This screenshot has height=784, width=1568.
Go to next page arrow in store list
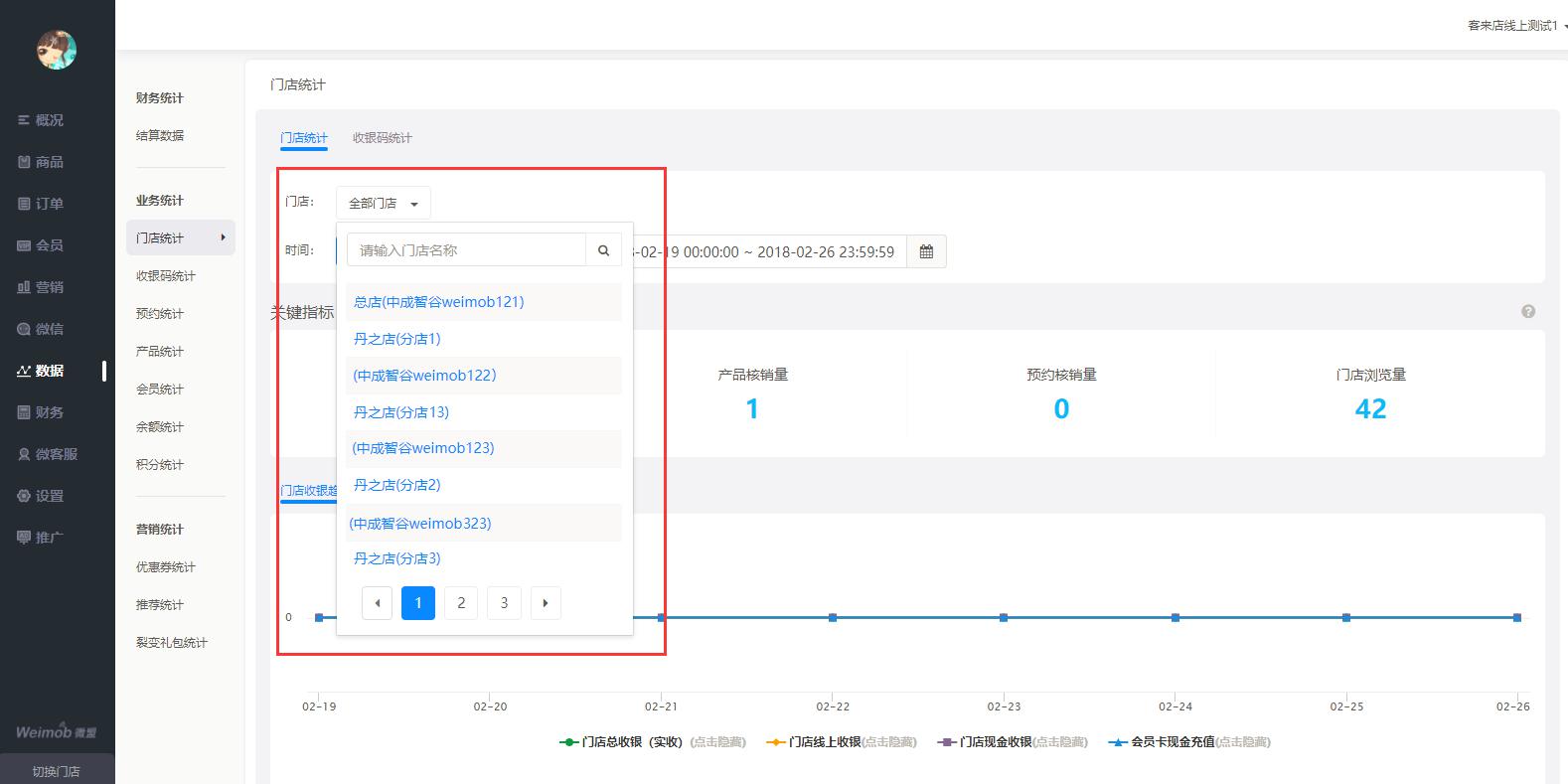coord(546,603)
